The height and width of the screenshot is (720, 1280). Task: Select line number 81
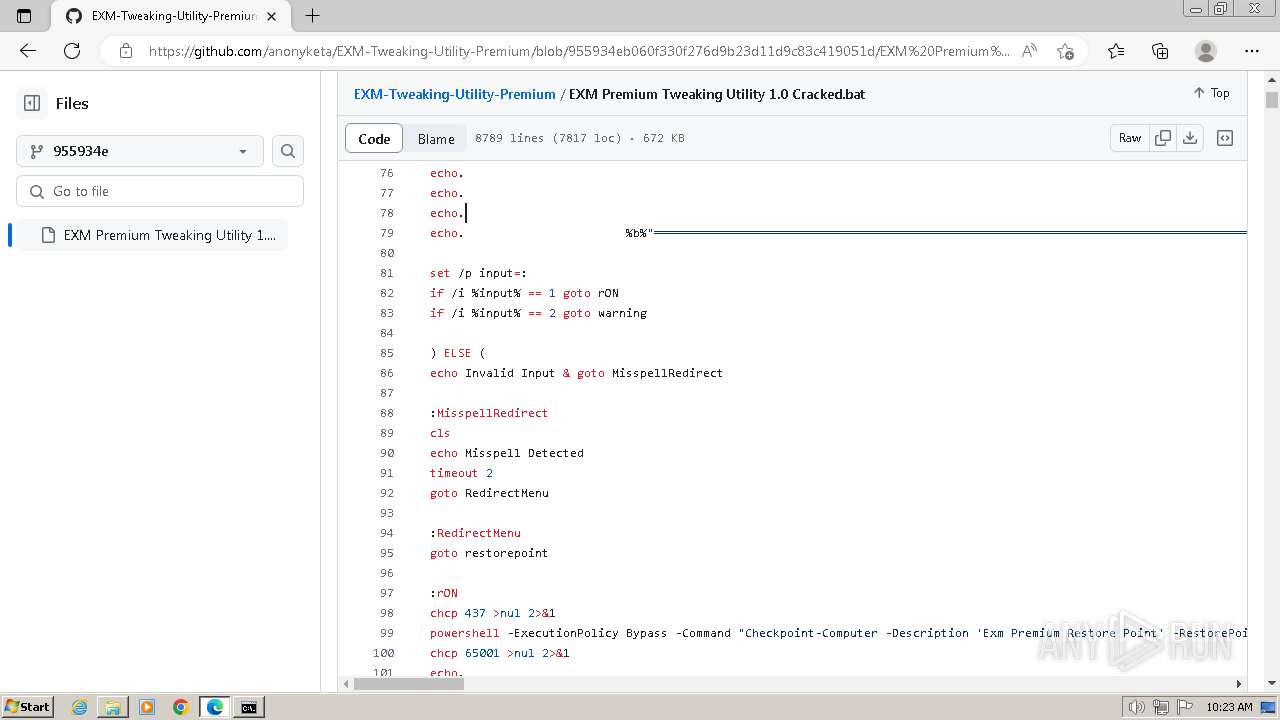387,273
